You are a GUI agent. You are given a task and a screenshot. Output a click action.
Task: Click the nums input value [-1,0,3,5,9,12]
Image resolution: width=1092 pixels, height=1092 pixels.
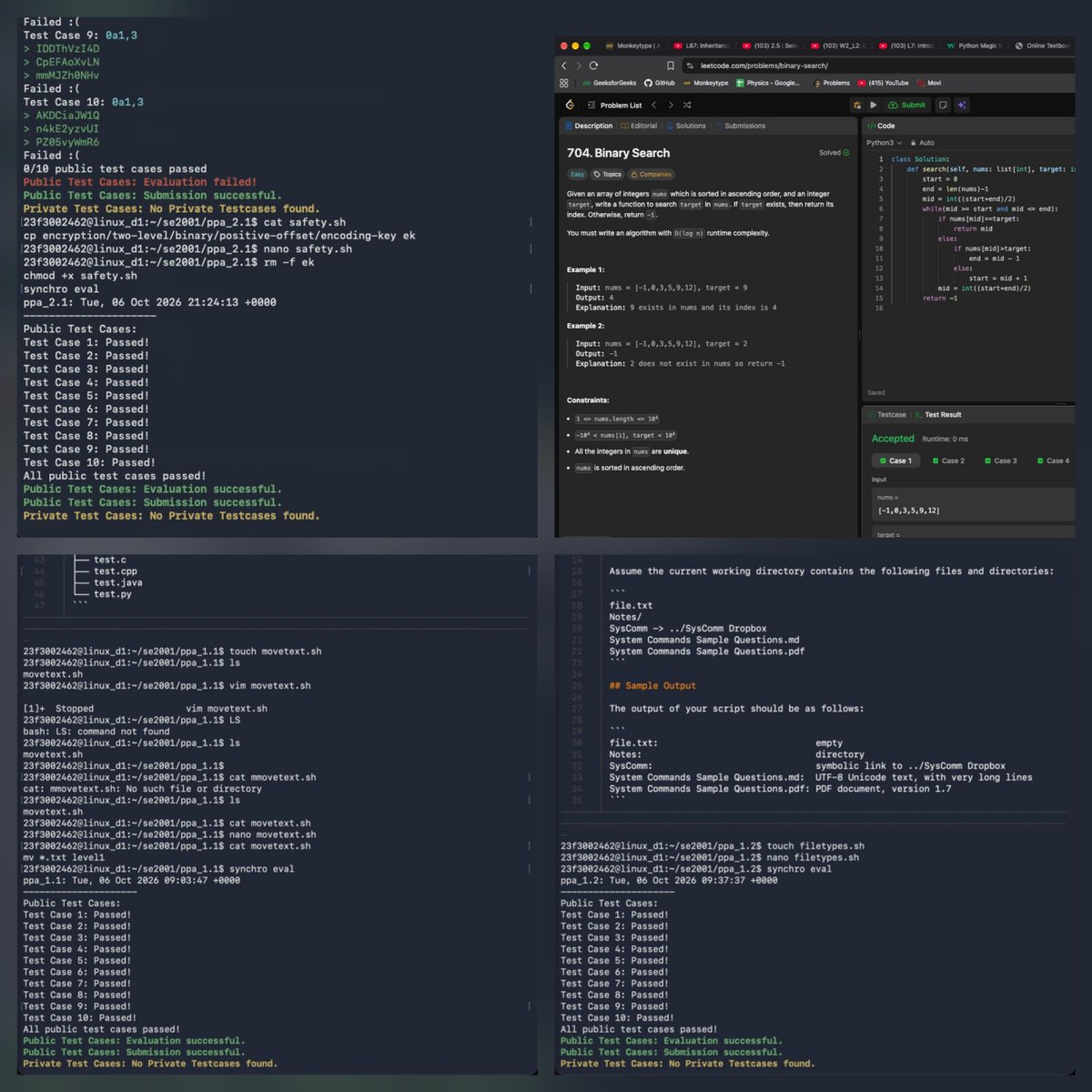(908, 511)
